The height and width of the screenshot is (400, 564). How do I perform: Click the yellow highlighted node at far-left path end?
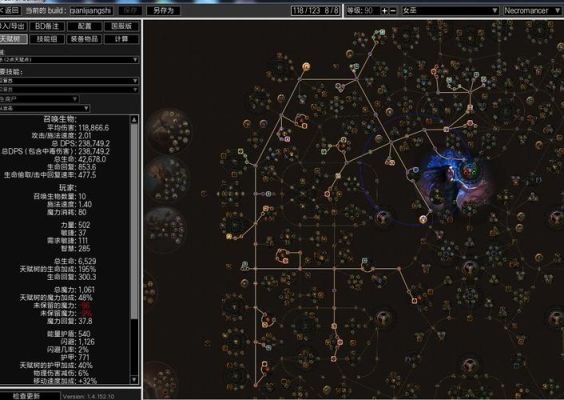pos(229,236)
